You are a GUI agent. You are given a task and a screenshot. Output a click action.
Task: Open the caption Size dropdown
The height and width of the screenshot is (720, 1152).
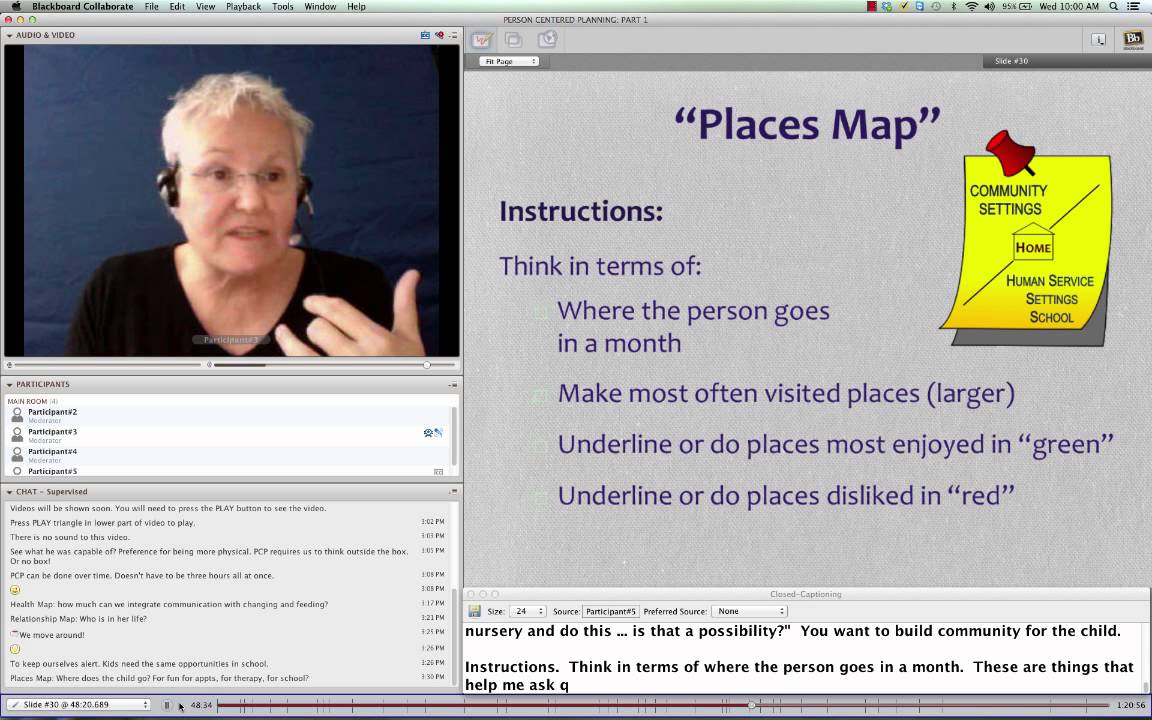click(528, 611)
